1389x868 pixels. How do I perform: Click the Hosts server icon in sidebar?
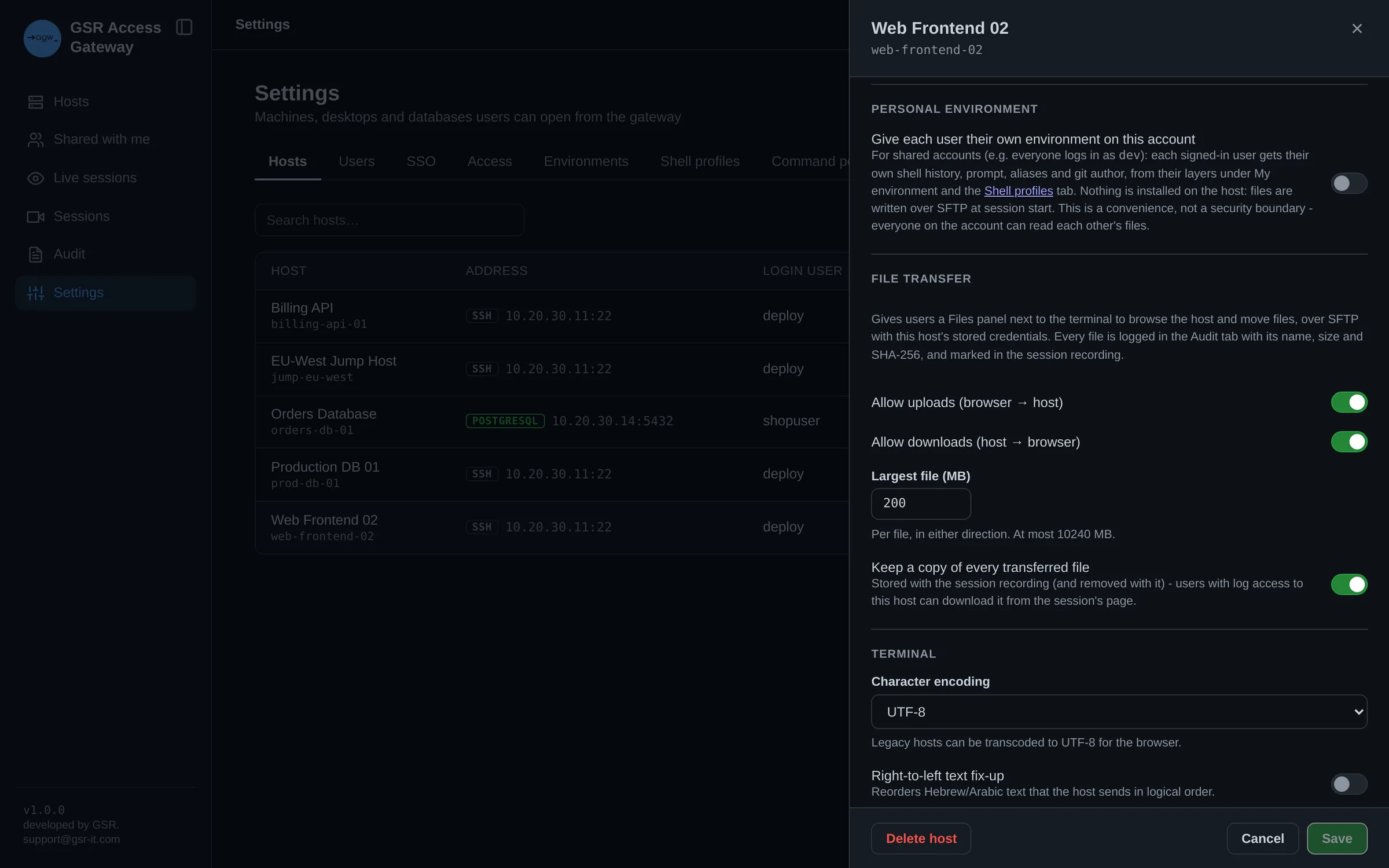[x=35, y=102]
